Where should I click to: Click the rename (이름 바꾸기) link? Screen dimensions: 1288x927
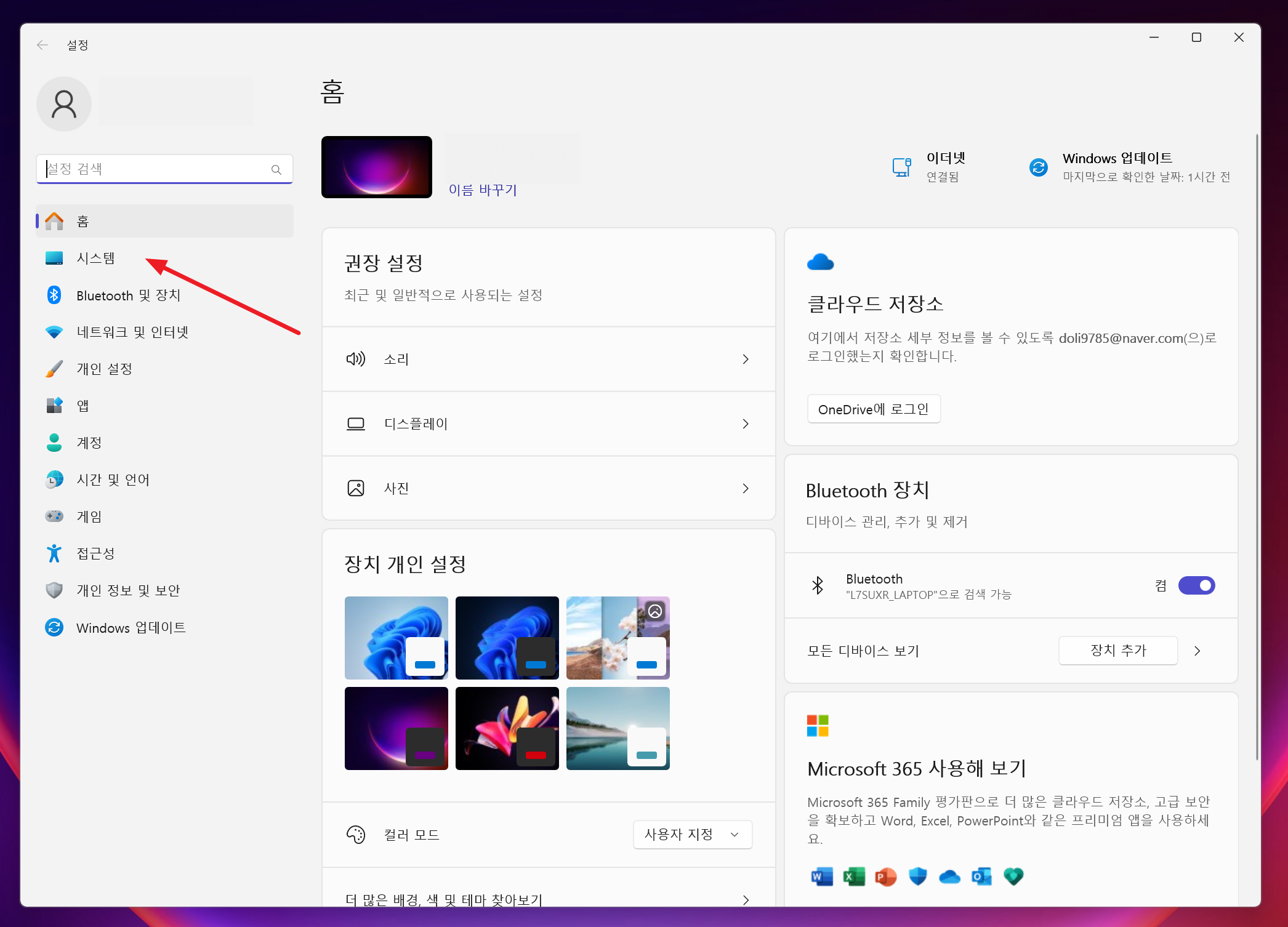coord(483,190)
